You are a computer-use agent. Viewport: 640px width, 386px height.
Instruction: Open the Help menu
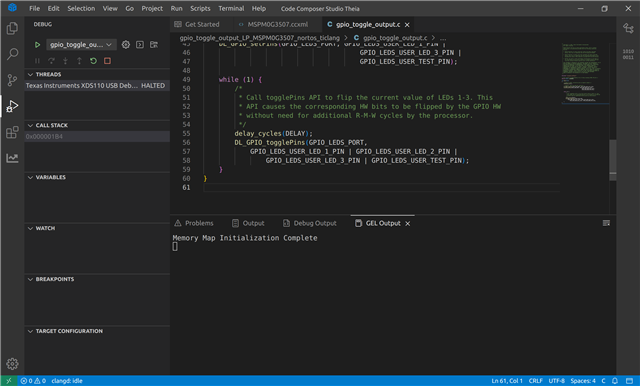tap(259, 8)
